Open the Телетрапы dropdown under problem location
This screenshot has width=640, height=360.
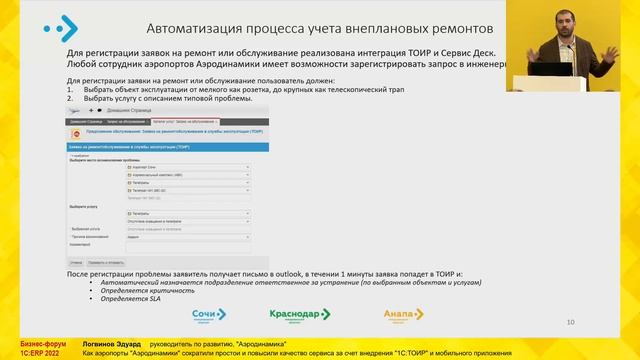[x=188, y=183]
